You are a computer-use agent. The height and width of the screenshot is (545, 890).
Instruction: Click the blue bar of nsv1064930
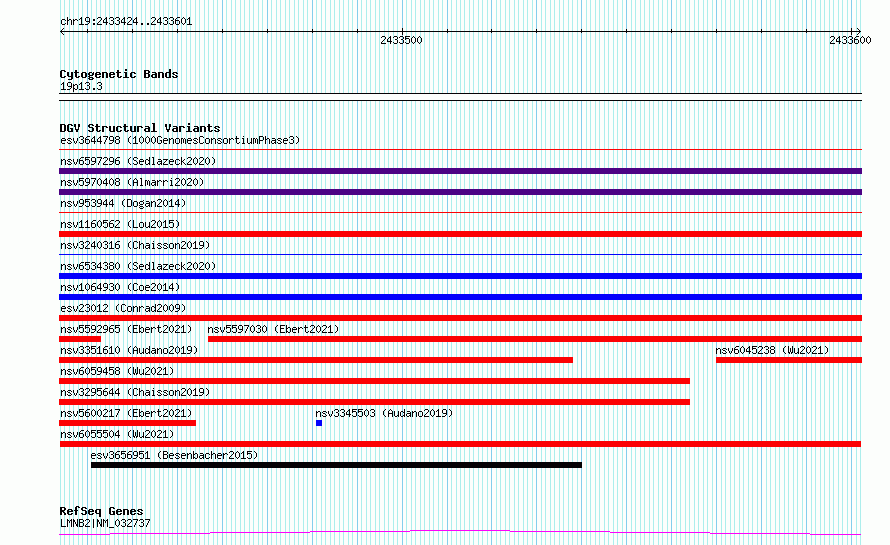[460, 297]
